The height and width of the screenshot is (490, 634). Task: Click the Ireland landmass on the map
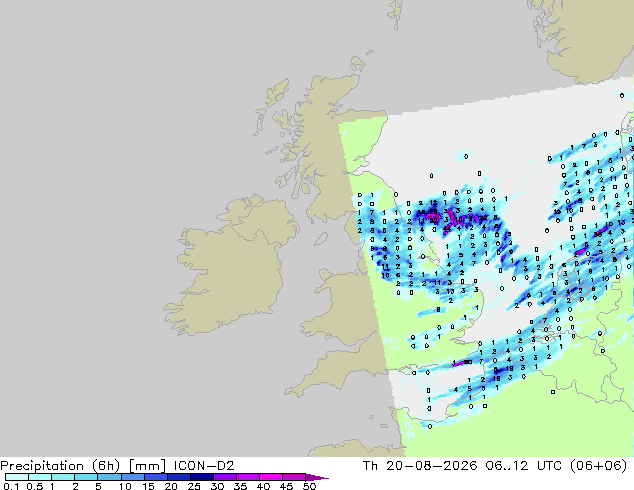[230, 267]
